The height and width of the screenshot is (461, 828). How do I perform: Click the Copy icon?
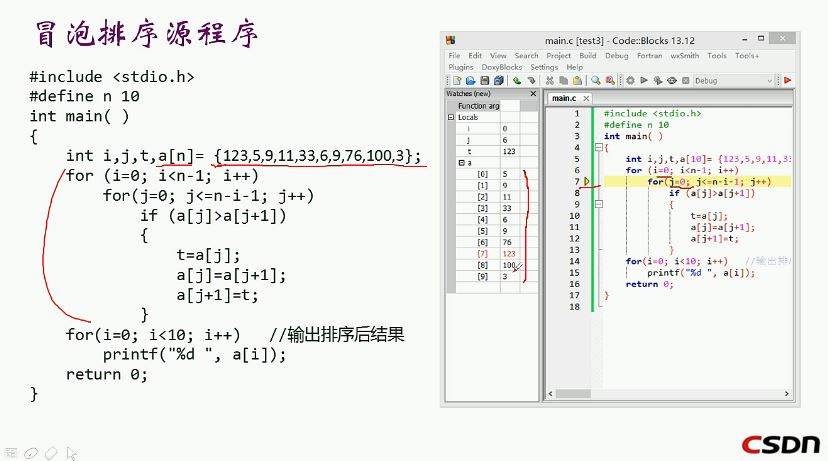click(563, 81)
